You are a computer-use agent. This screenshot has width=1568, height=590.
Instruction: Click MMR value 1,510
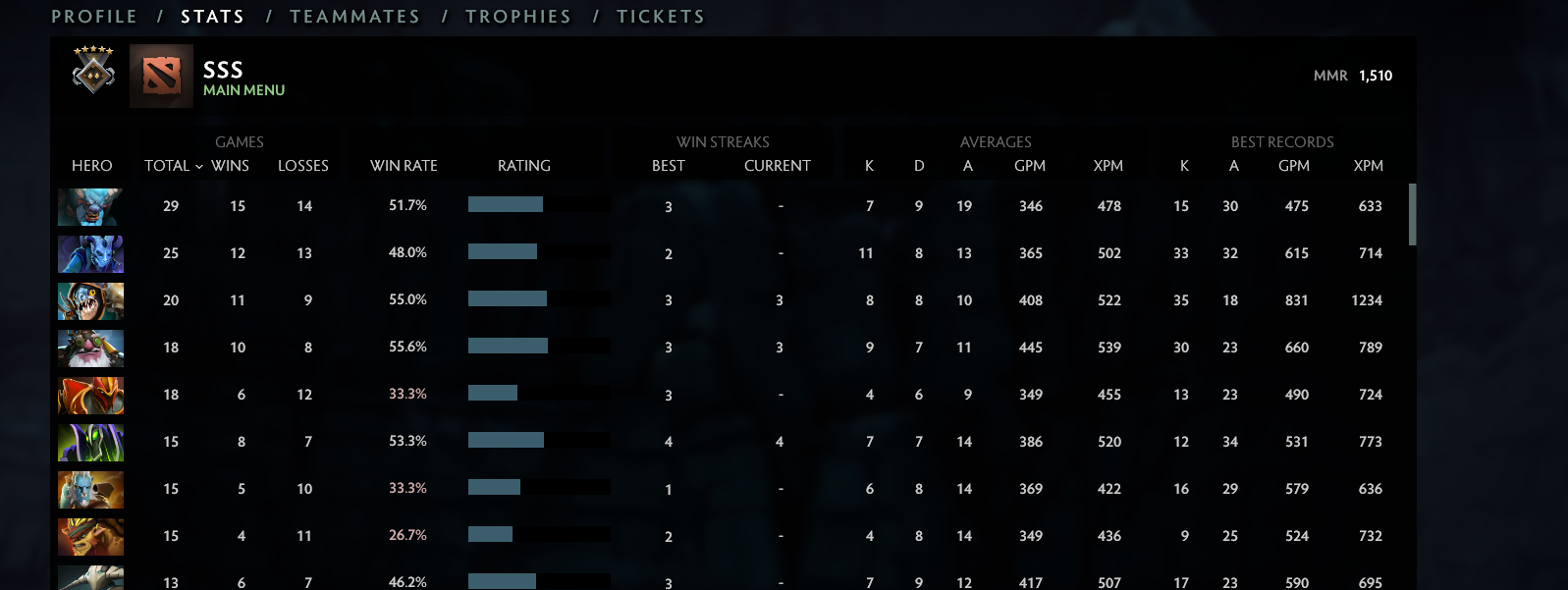1376,76
